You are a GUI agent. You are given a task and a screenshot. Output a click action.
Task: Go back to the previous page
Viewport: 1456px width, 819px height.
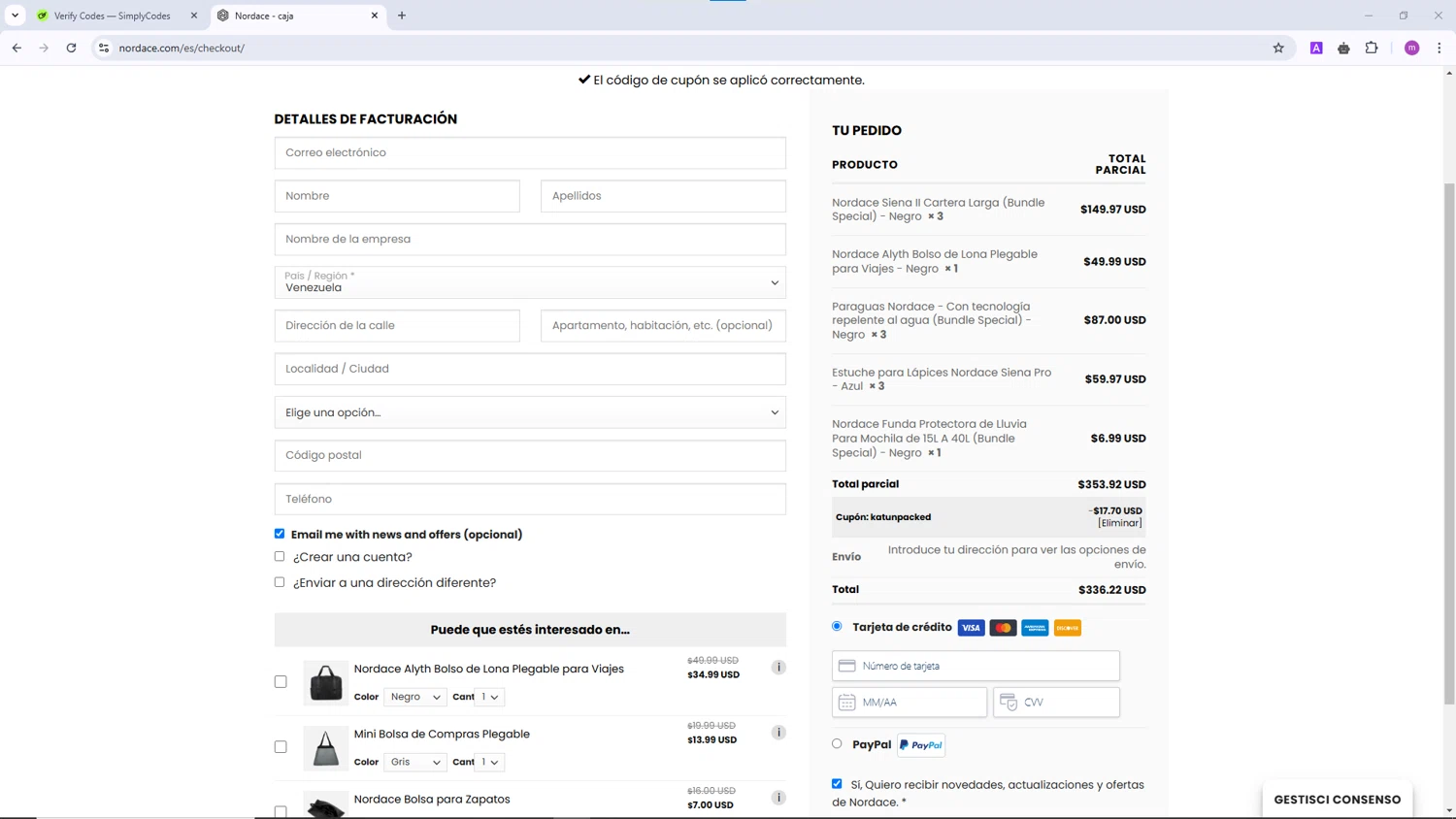pos(17,48)
